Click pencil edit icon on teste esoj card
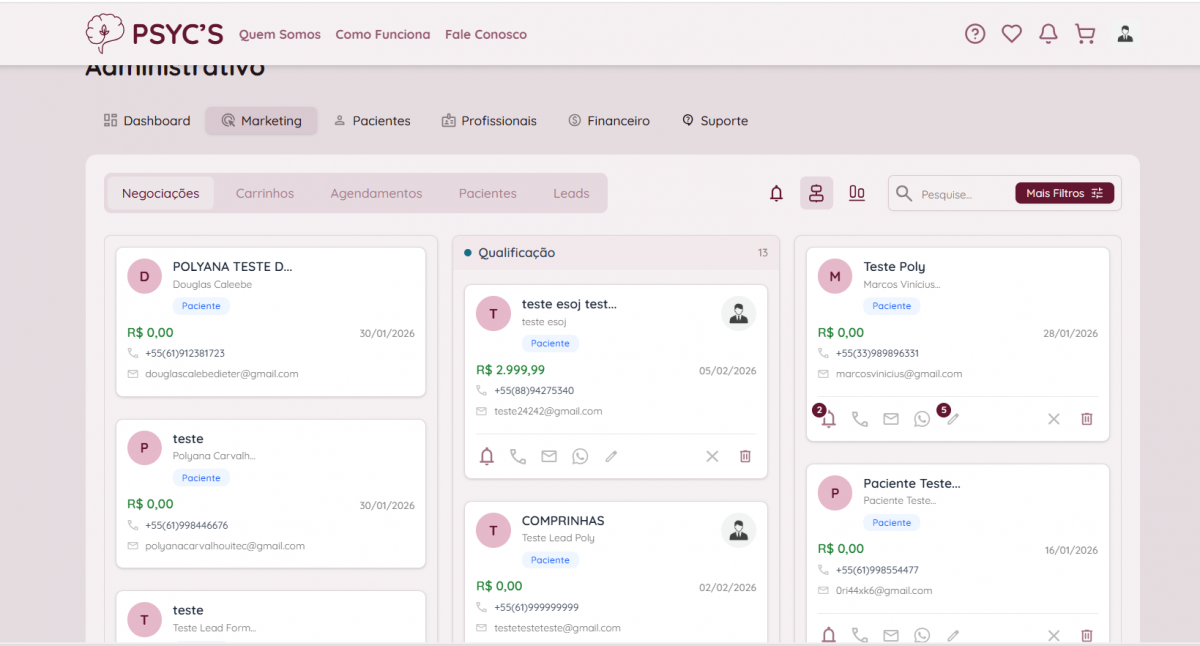This screenshot has width=1200, height=646. coord(611,456)
